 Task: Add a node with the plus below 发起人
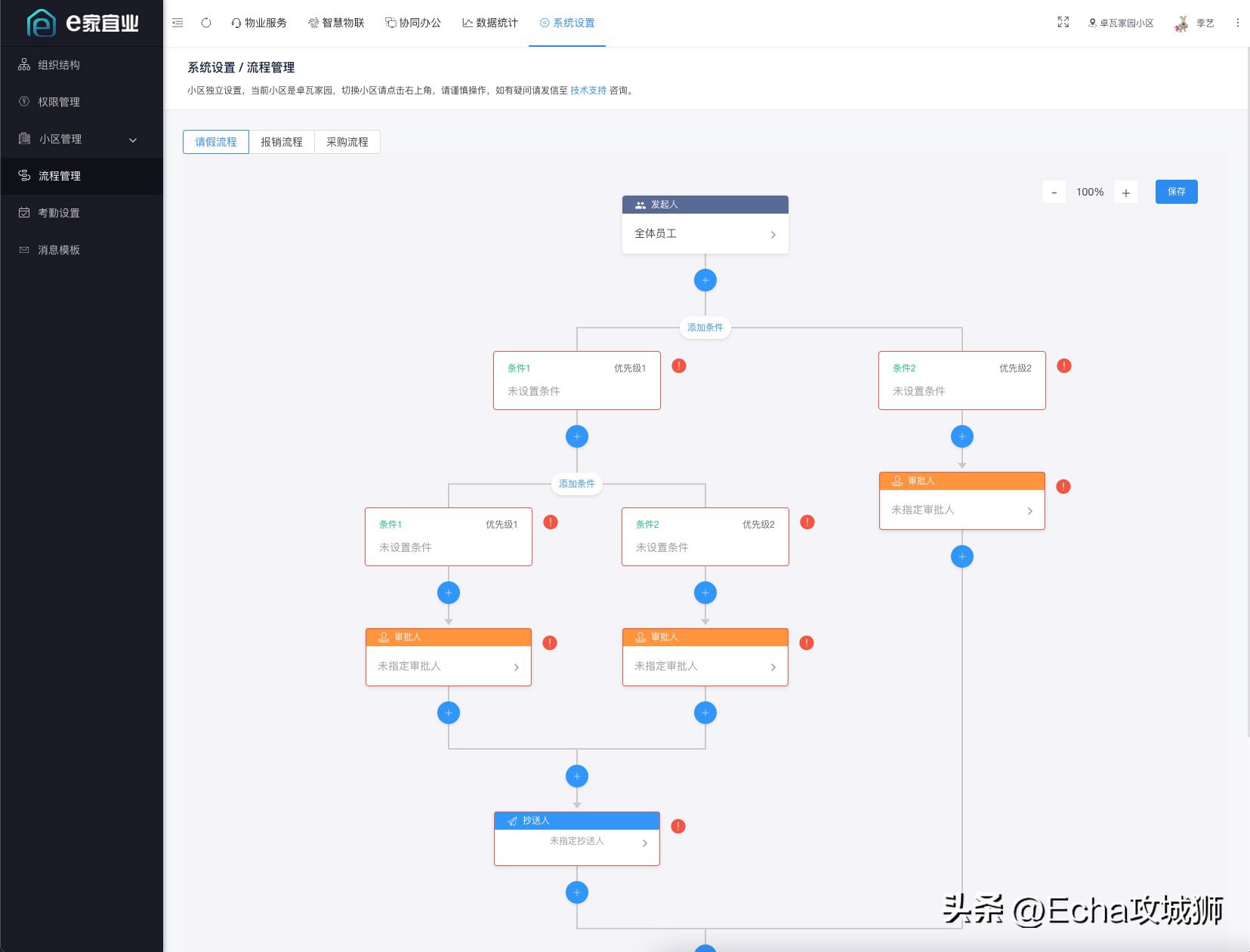point(704,279)
